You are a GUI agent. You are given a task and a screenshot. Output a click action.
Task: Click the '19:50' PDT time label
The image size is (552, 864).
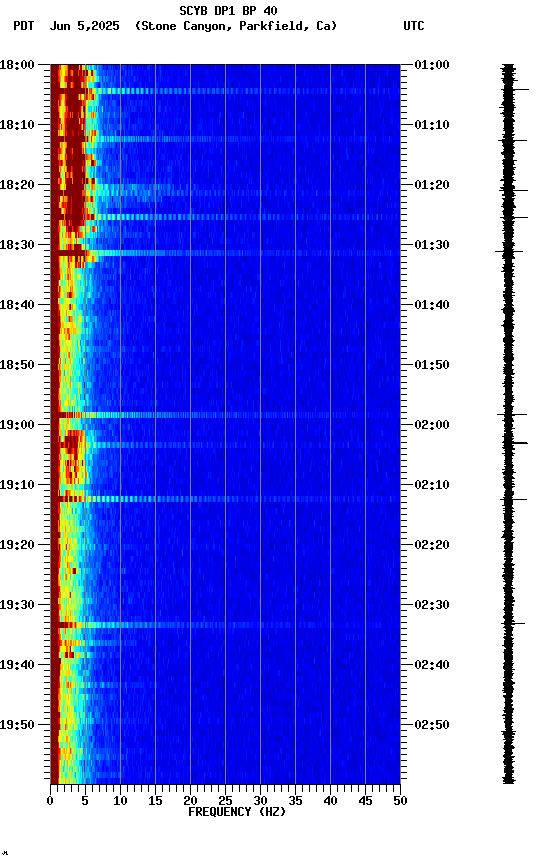(17, 725)
